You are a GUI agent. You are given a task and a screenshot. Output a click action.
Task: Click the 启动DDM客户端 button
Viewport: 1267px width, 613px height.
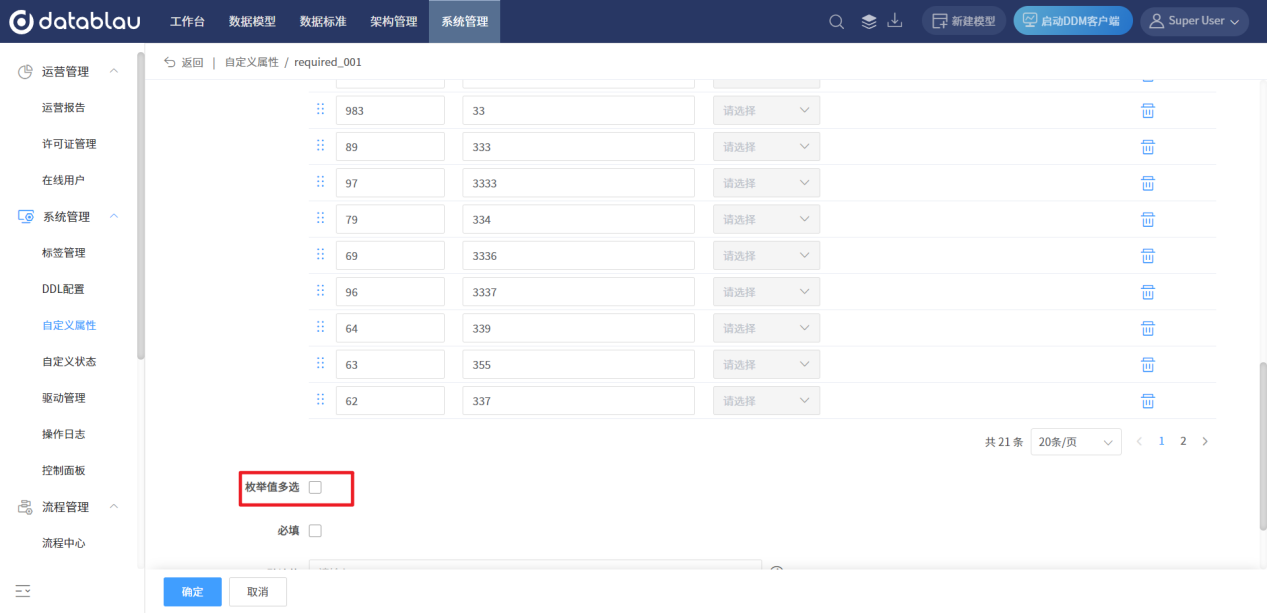click(x=1073, y=21)
